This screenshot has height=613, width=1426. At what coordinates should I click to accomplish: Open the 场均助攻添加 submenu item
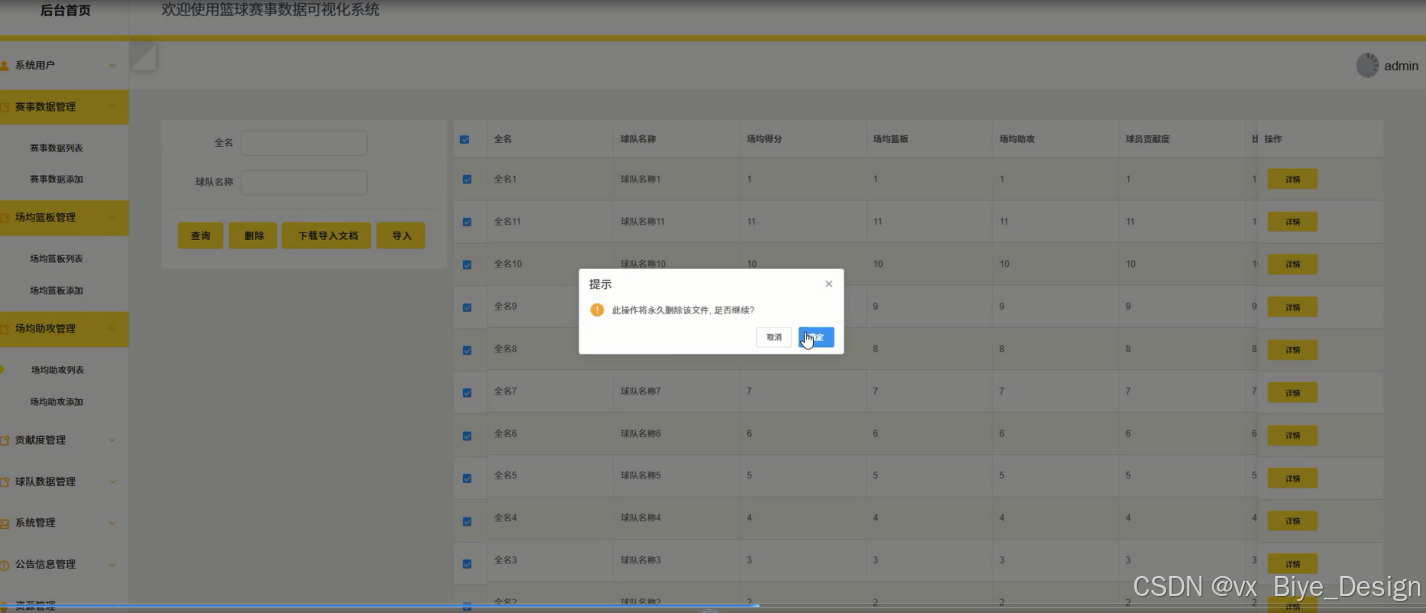56,402
